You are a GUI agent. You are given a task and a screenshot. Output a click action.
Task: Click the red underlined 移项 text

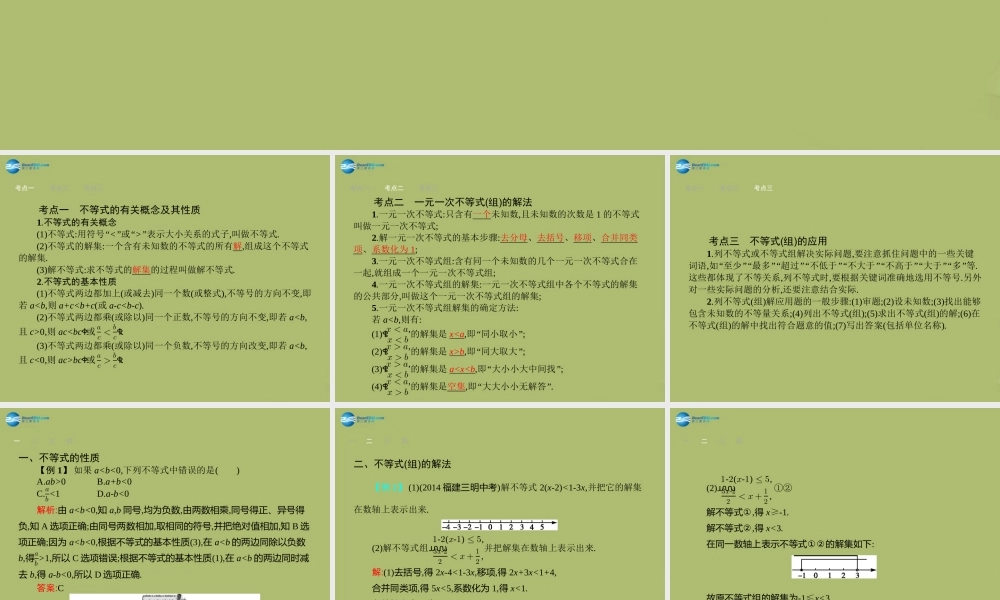pos(582,238)
